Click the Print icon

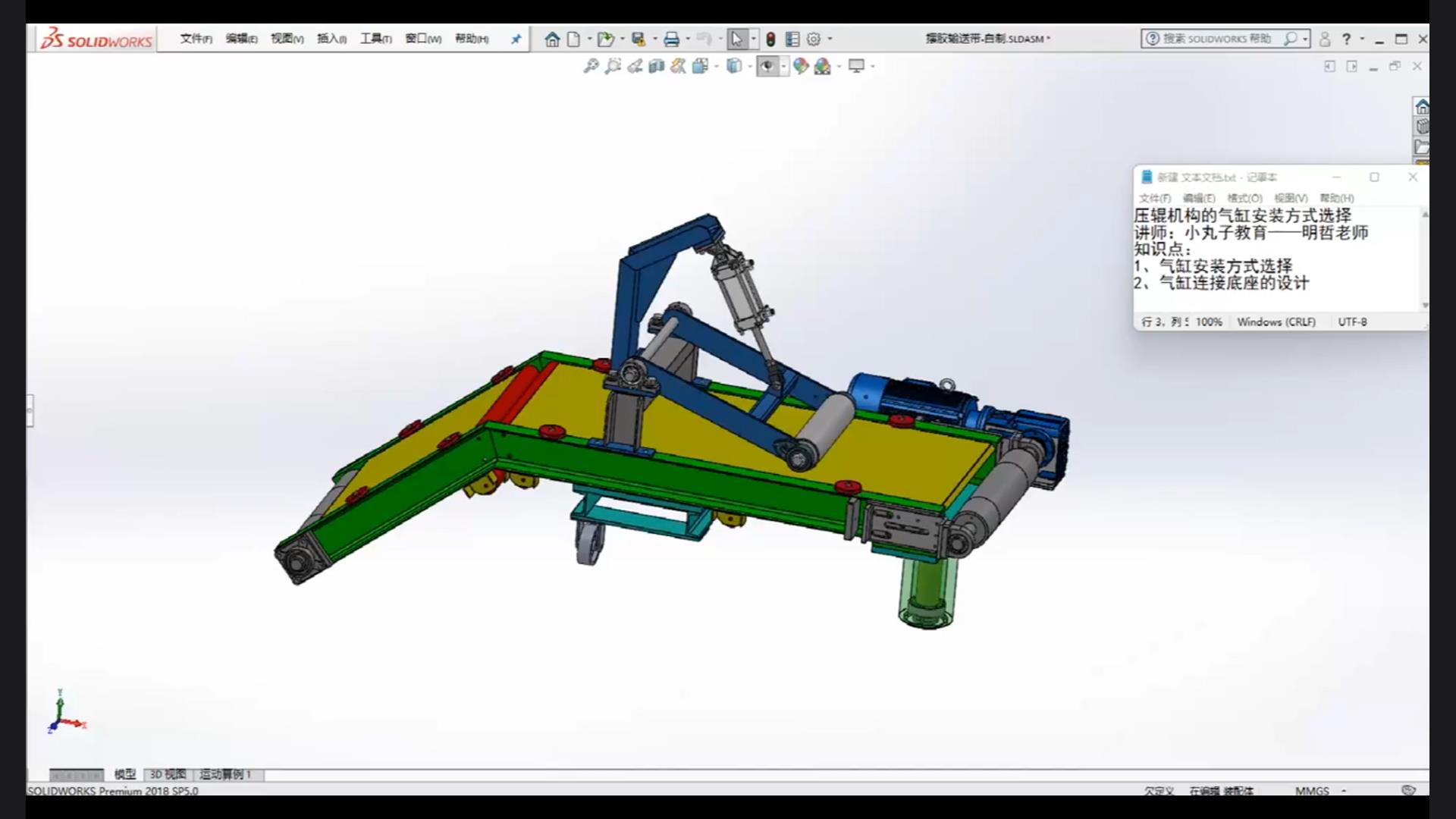coord(671,39)
